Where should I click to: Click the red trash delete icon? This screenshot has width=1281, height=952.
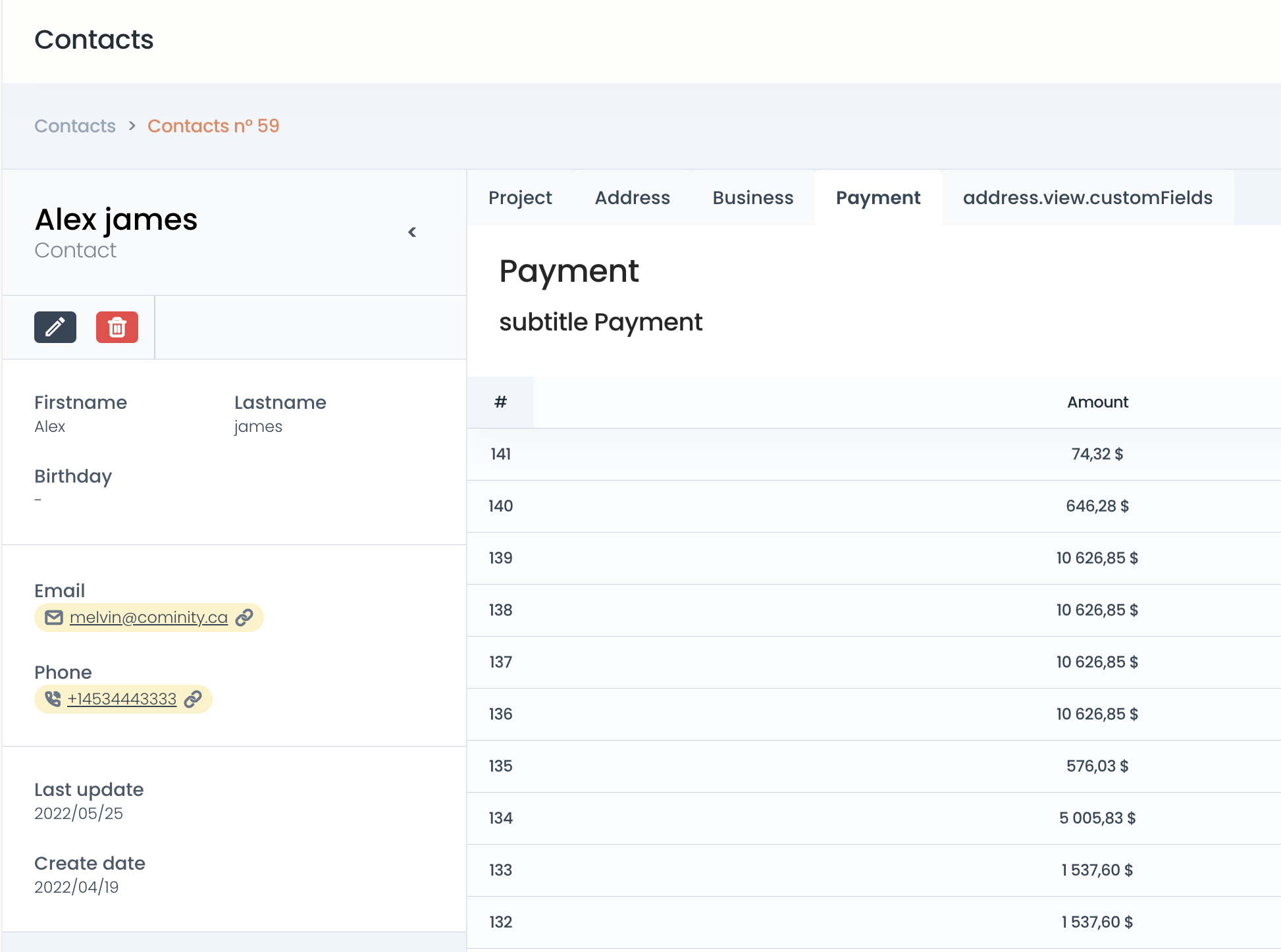(117, 327)
